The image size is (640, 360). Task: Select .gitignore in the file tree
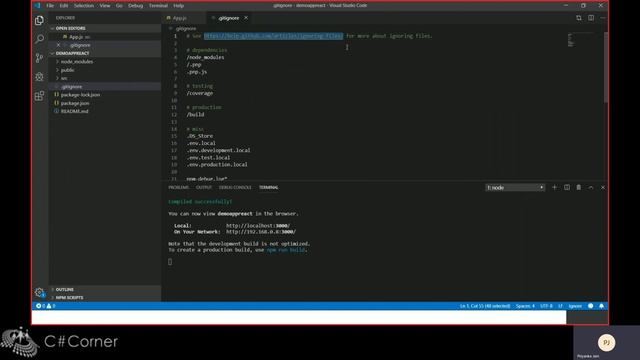pos(105,87)
